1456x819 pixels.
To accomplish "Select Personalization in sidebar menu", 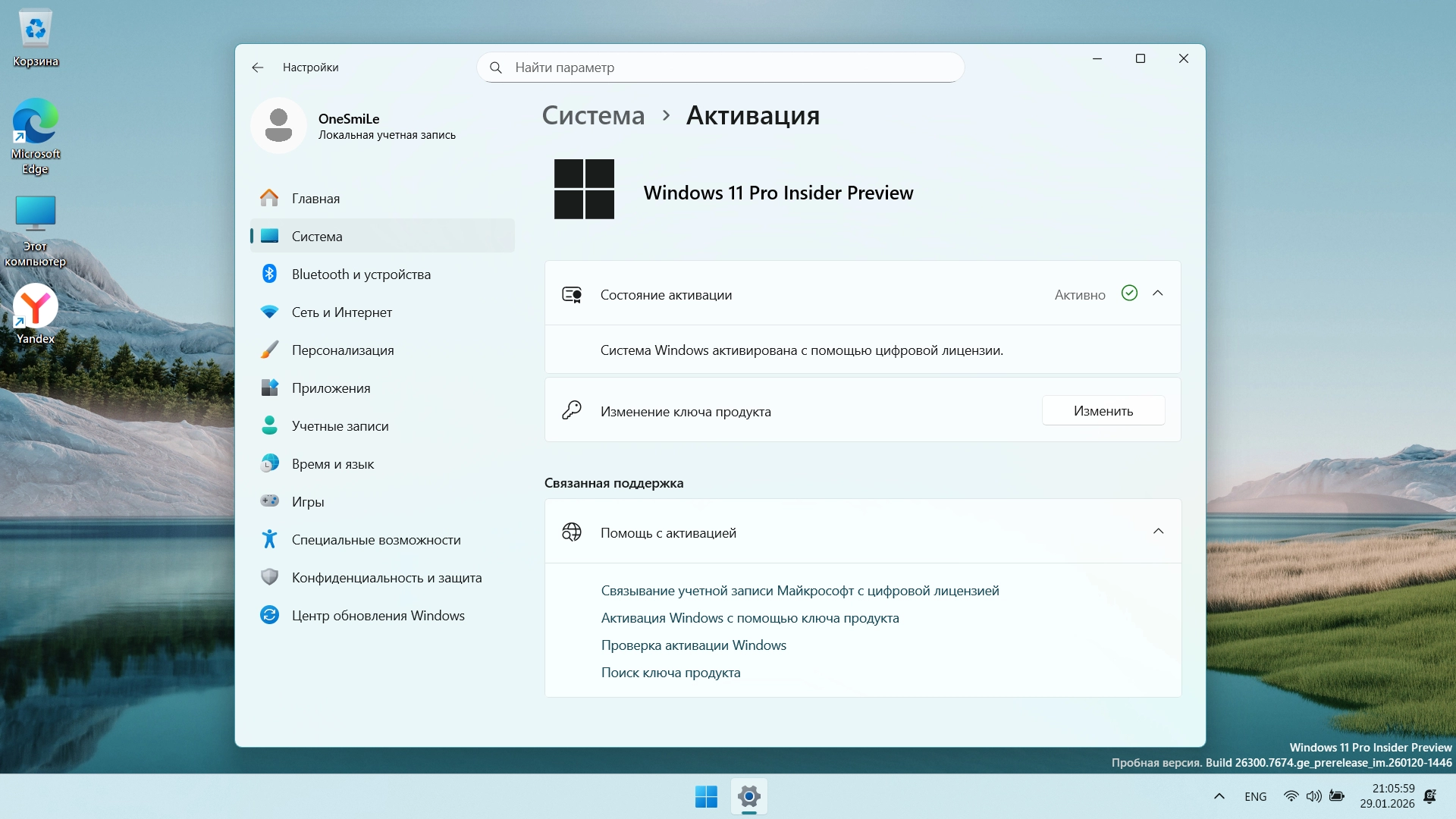I will [x=342, y=350].
